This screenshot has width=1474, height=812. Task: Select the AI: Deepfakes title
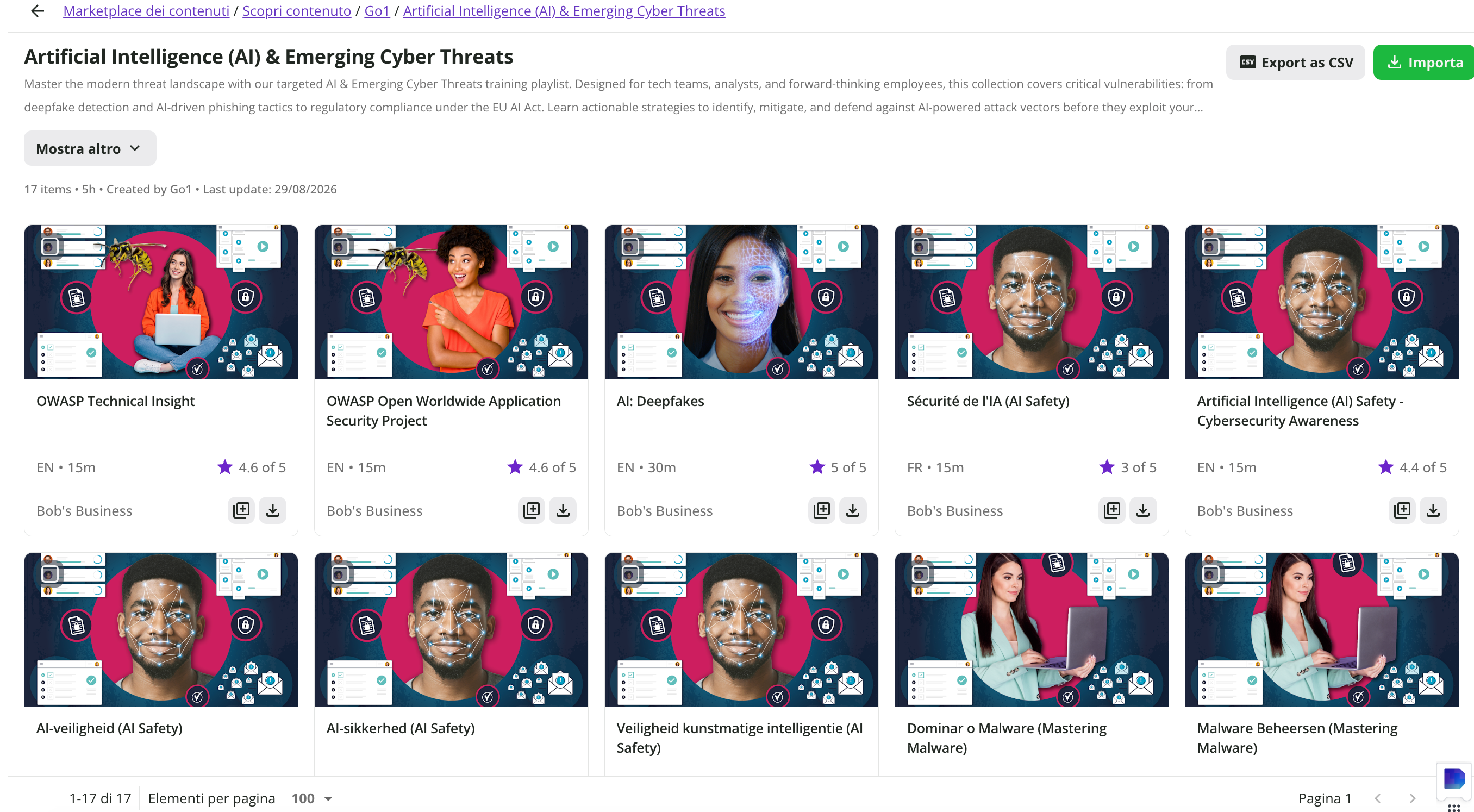point(660,401)
